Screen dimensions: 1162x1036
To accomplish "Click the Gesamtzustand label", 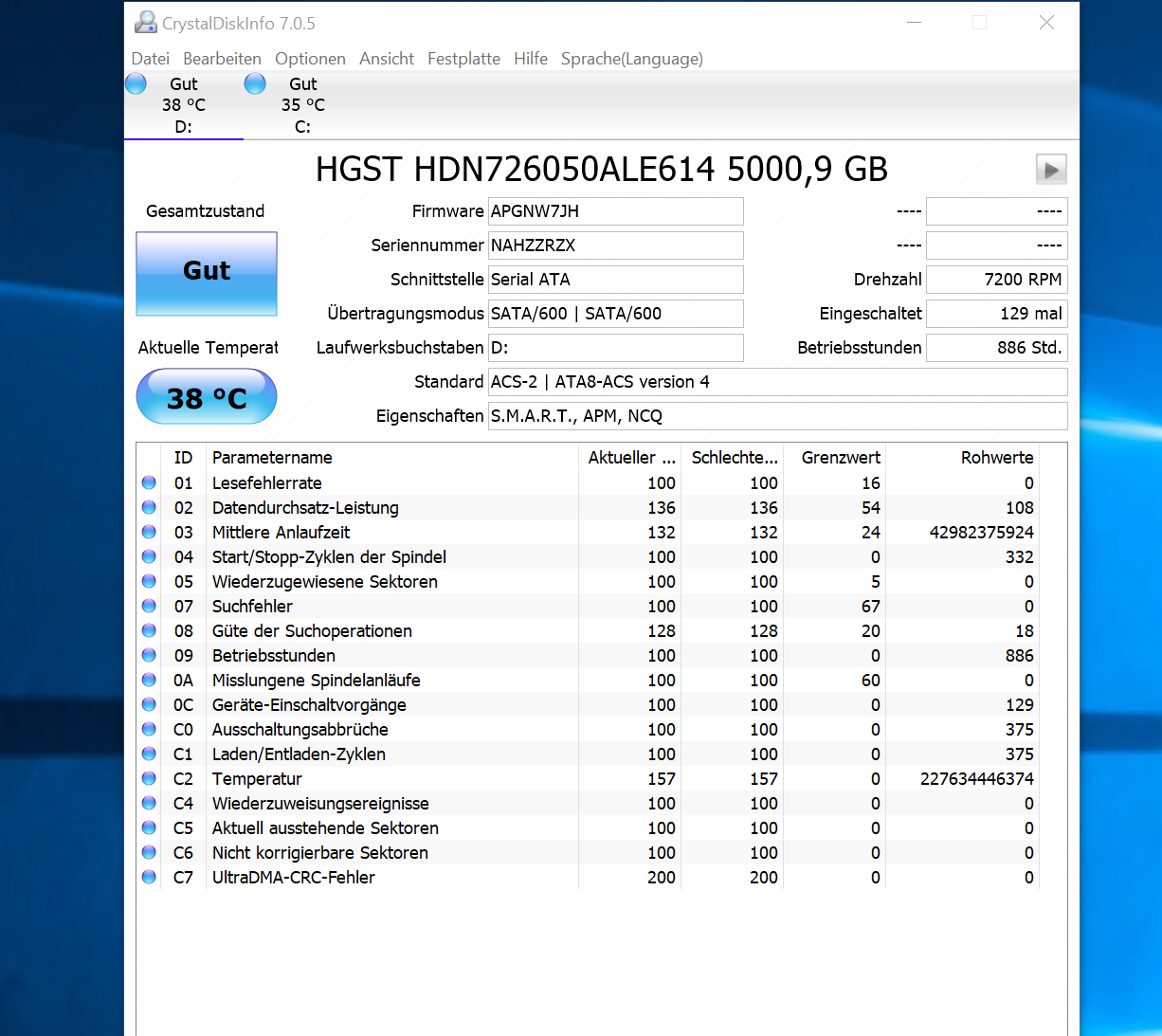I will [x=205, y=211].
